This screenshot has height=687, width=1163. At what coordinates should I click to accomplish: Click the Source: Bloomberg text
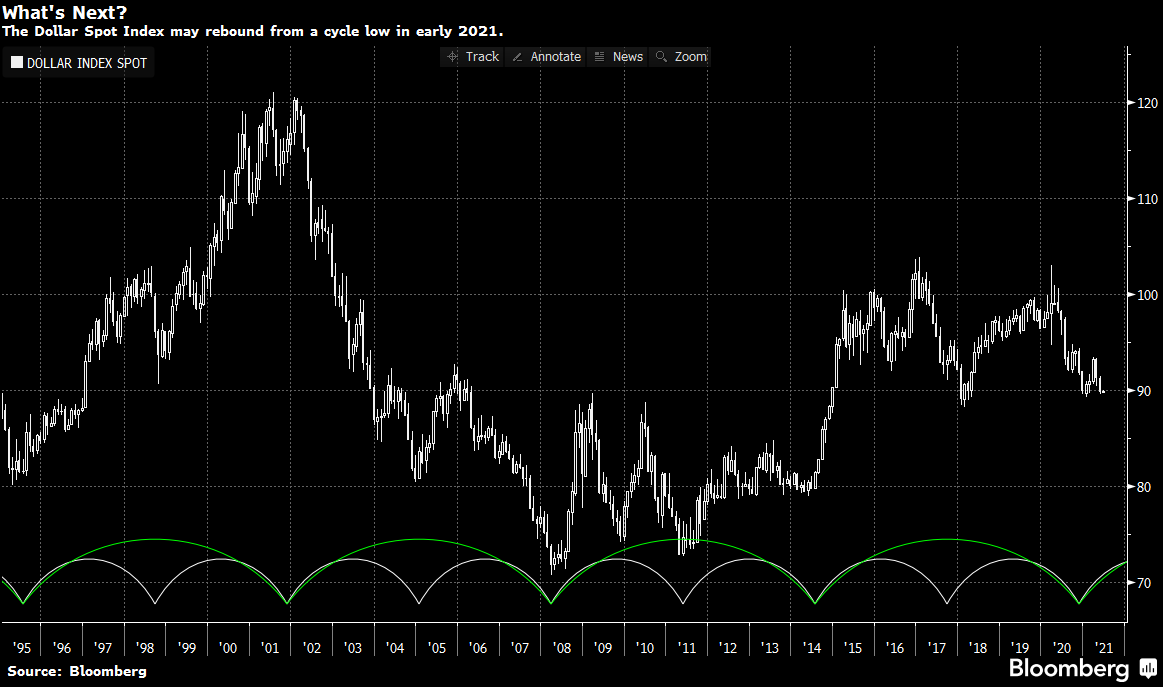point(77,671)
